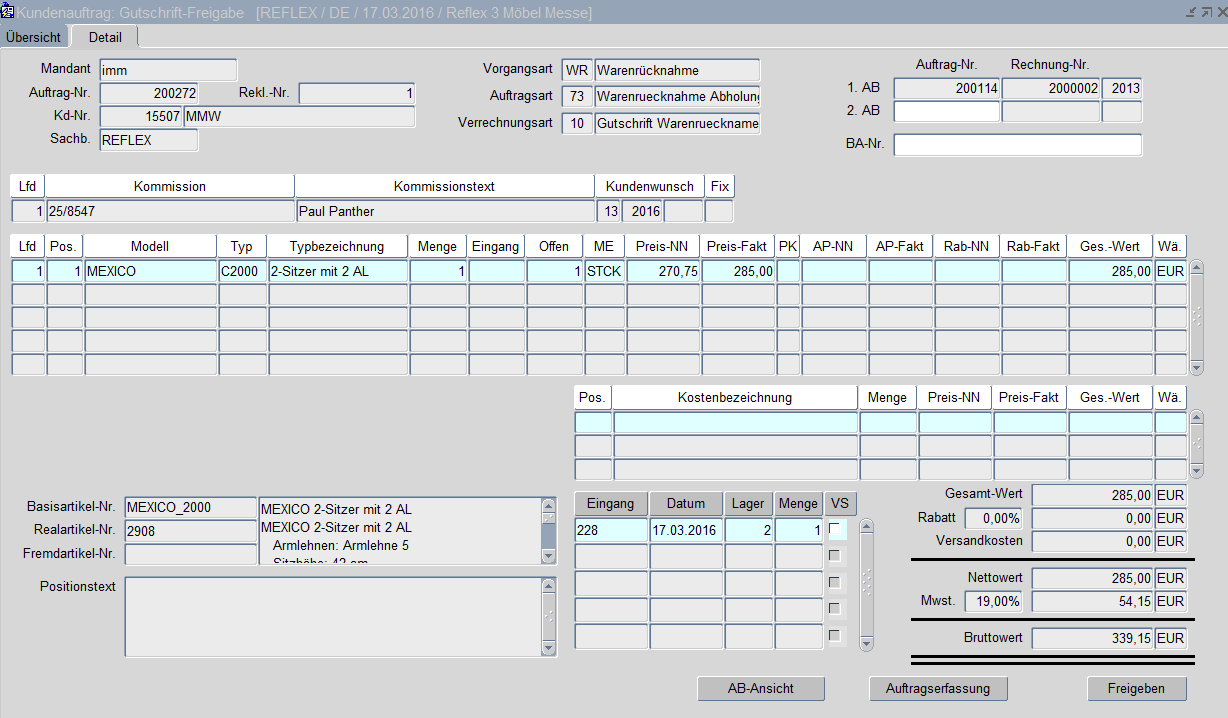The width and height of the screenshot is (1228, 718).
Task: Select the Detail tab
Action: (x=105, y=37)
